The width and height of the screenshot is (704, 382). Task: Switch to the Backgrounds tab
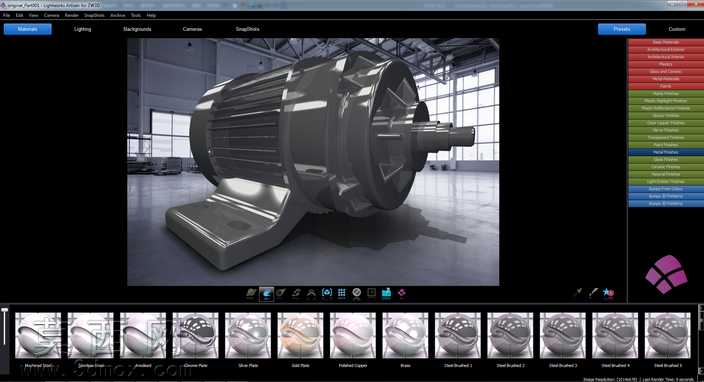coord(137,29)
